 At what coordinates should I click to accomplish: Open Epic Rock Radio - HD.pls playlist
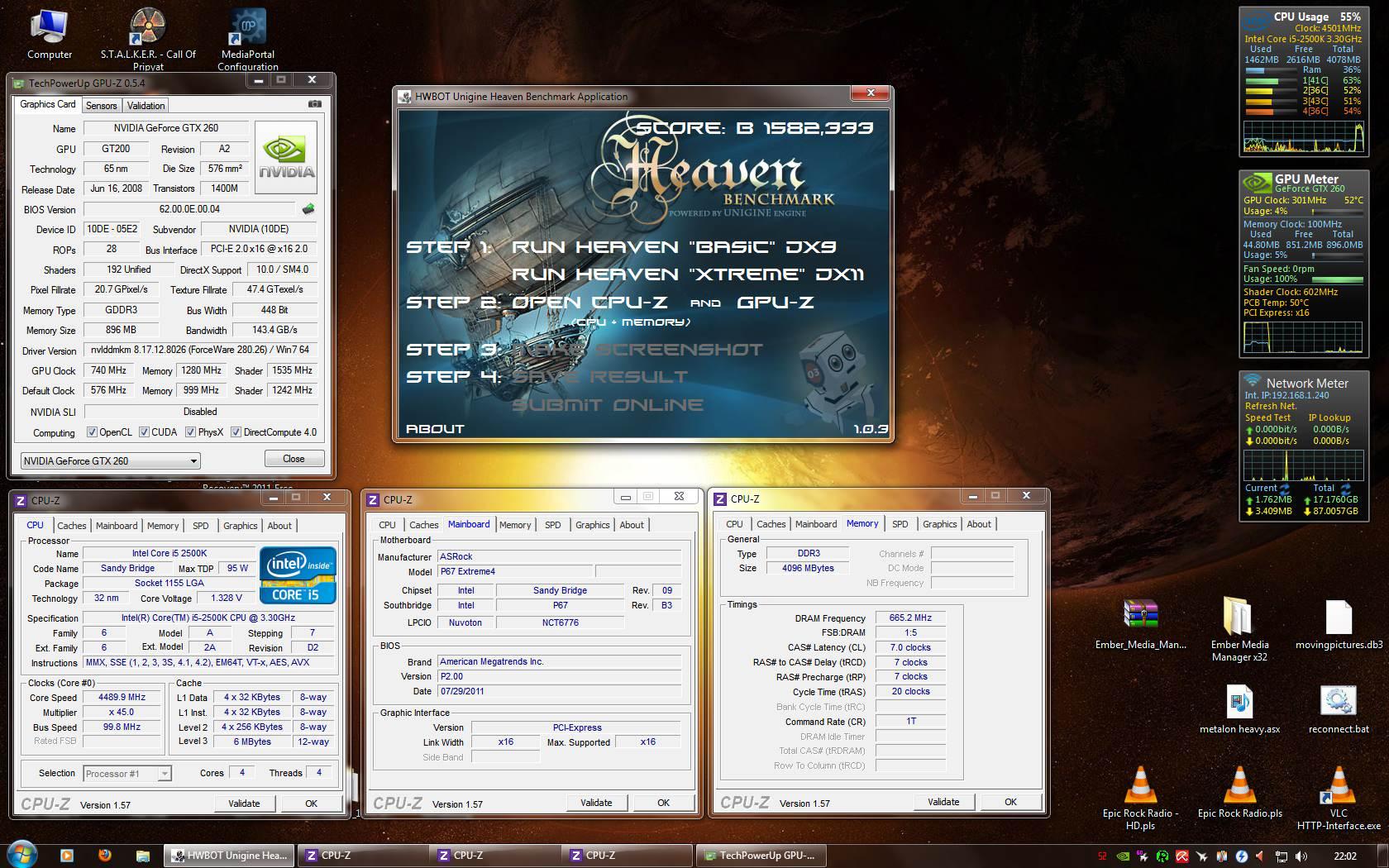point(1140,797)
